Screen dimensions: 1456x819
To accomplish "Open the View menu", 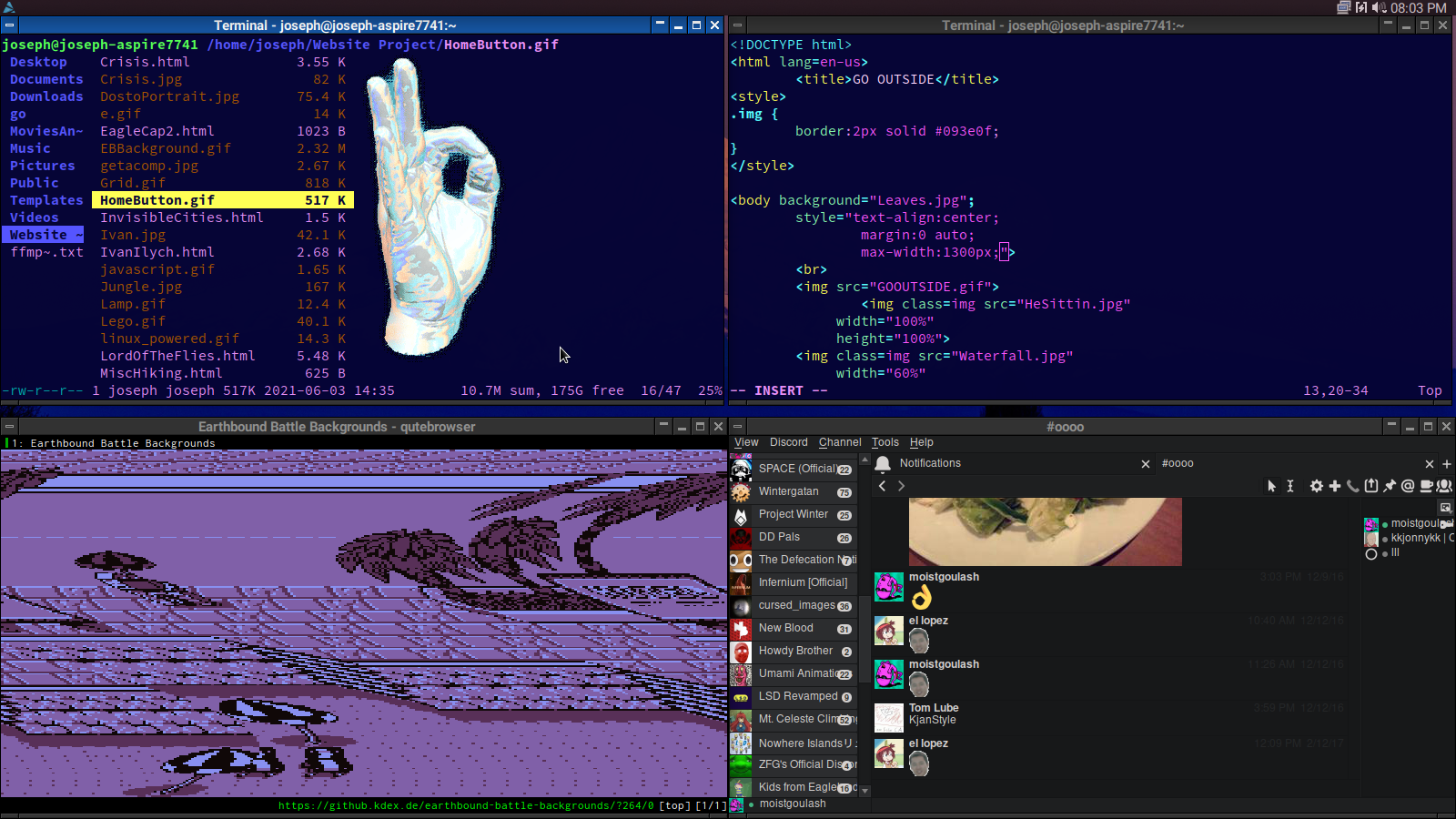I will pyautogui.click(x=746, y=442).
